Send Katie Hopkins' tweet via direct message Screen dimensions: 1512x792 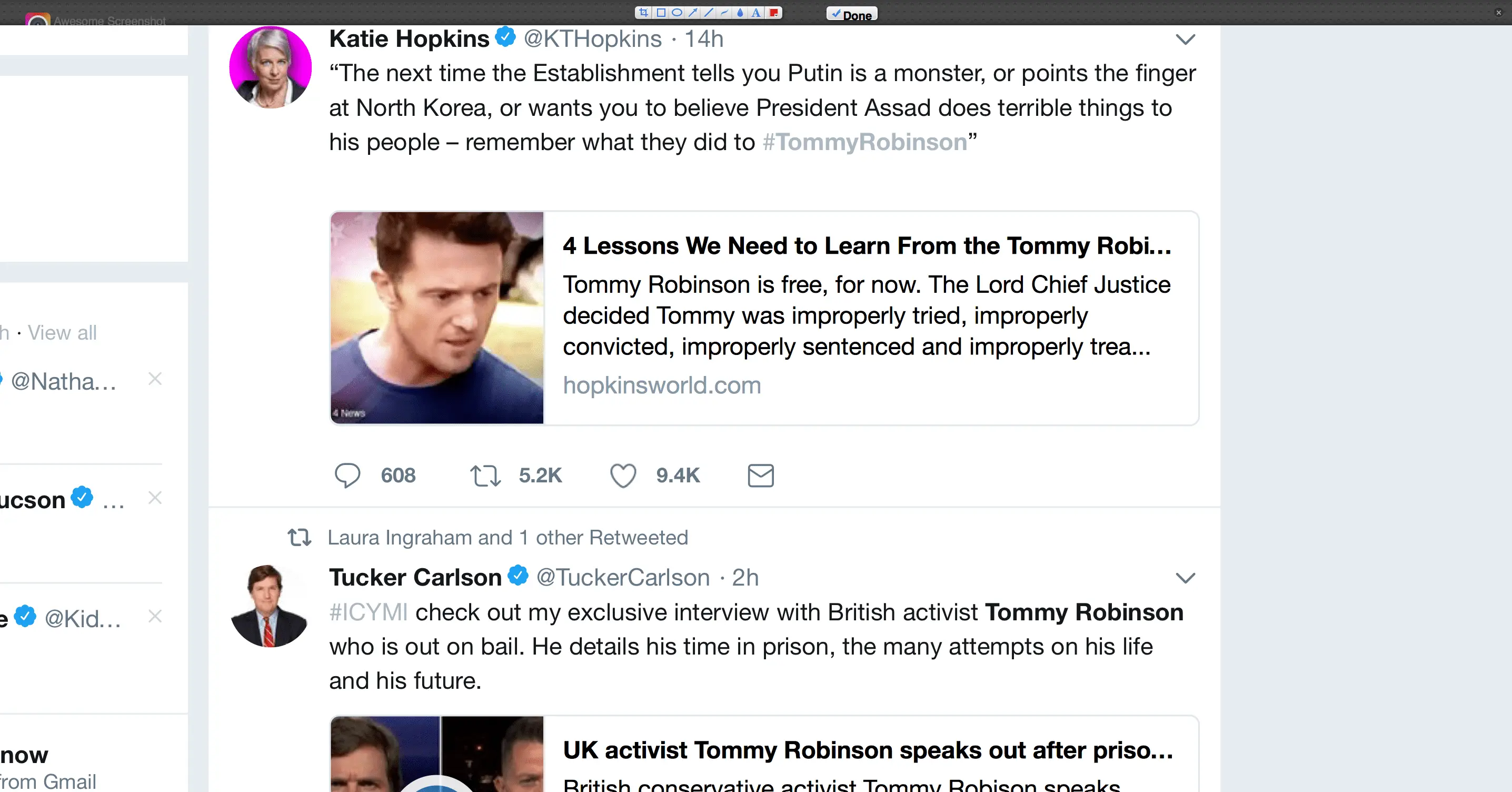tap(761, 476)
